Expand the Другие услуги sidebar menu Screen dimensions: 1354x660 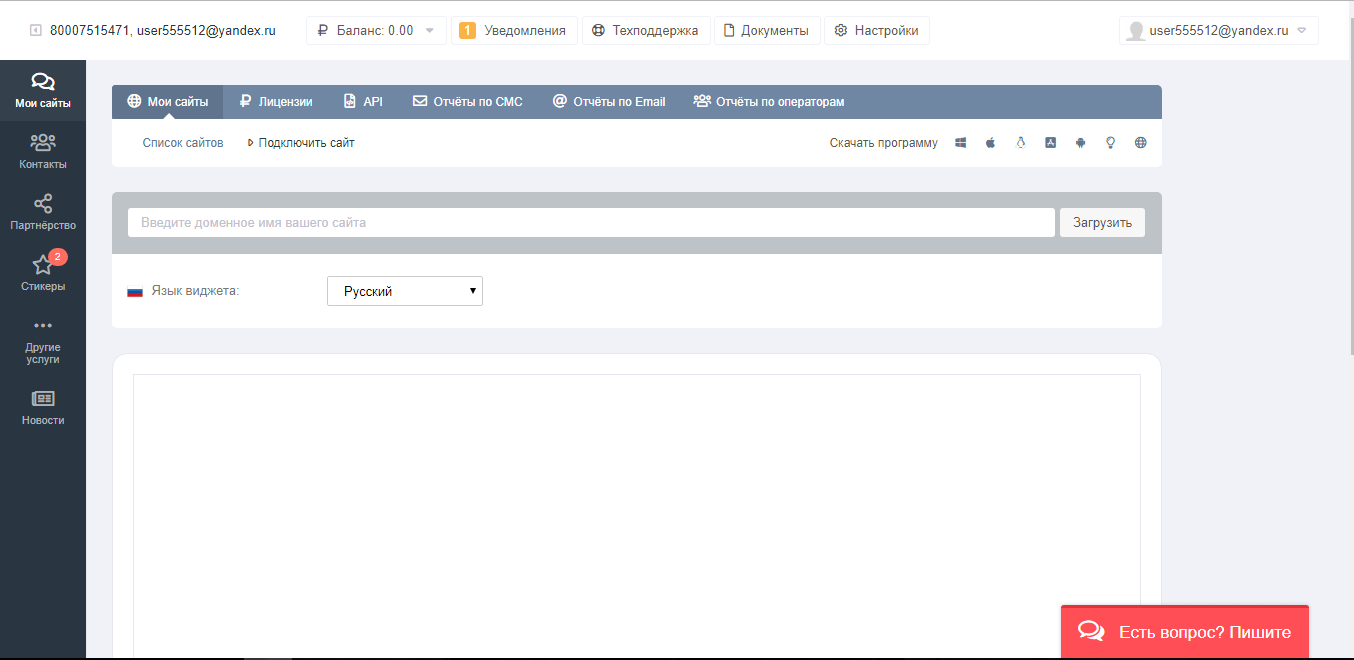pyautogui.click(x=43, y=341)
